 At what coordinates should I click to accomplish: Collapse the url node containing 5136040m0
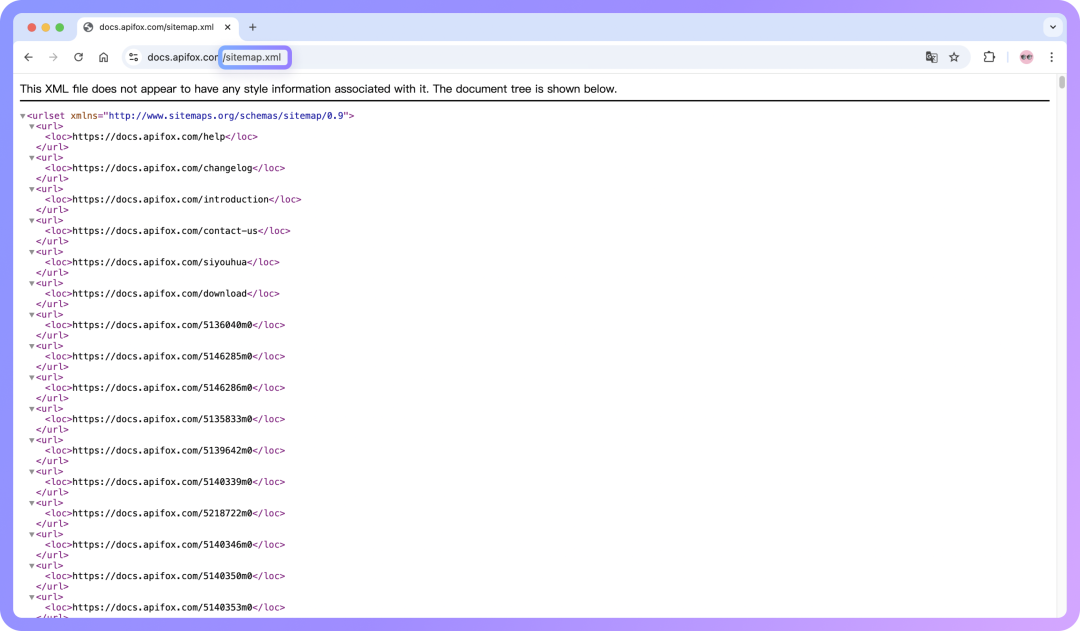click(32, 314)
